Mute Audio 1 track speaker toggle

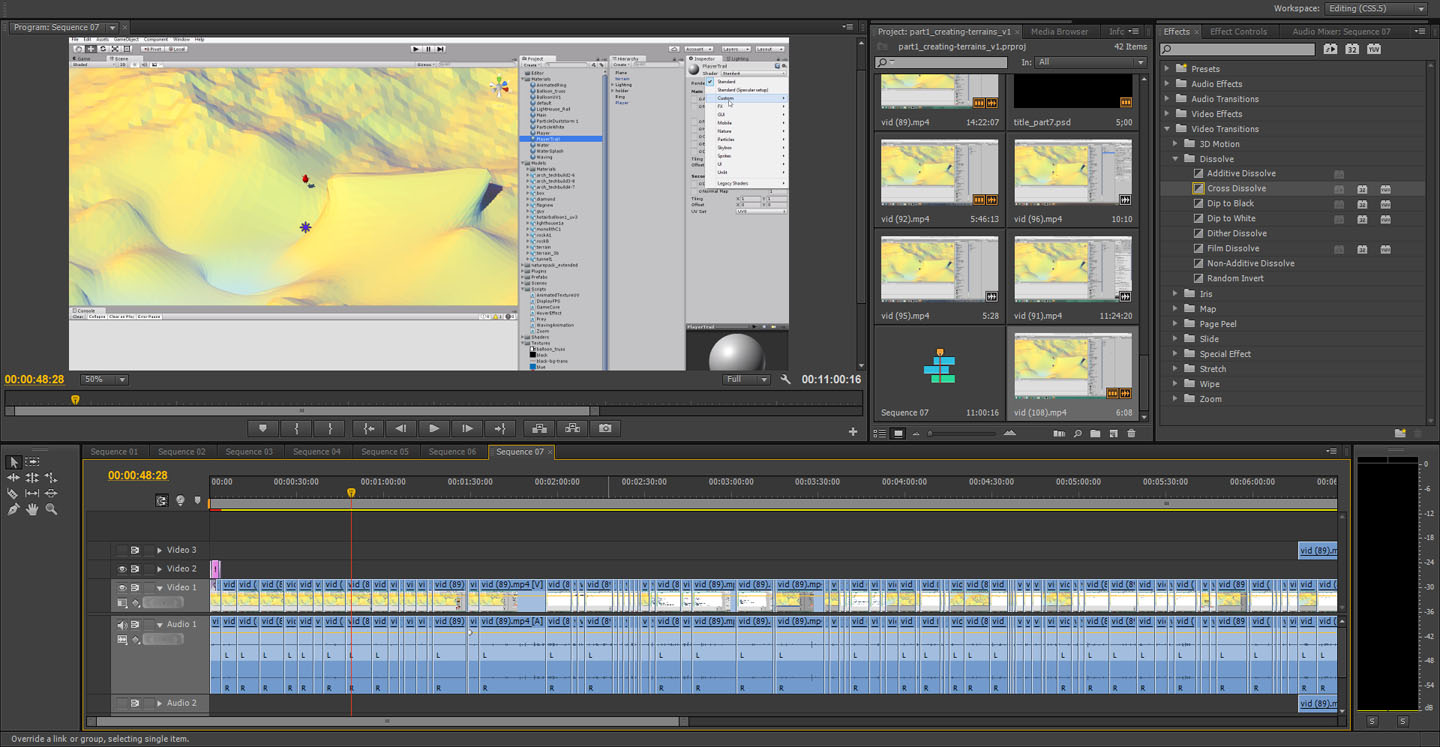point(122,625)
